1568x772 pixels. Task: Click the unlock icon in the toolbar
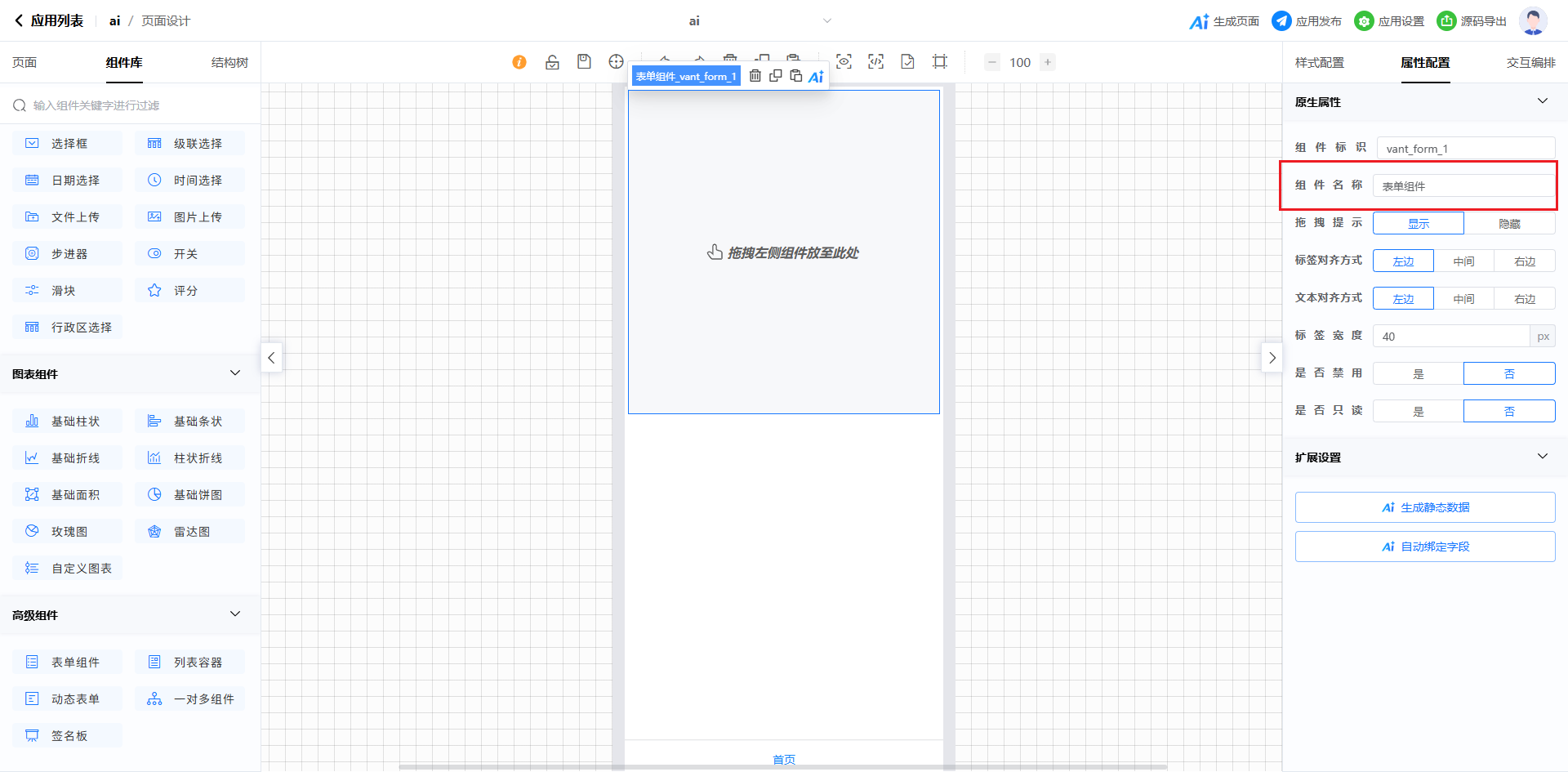(x=552, y=62)
